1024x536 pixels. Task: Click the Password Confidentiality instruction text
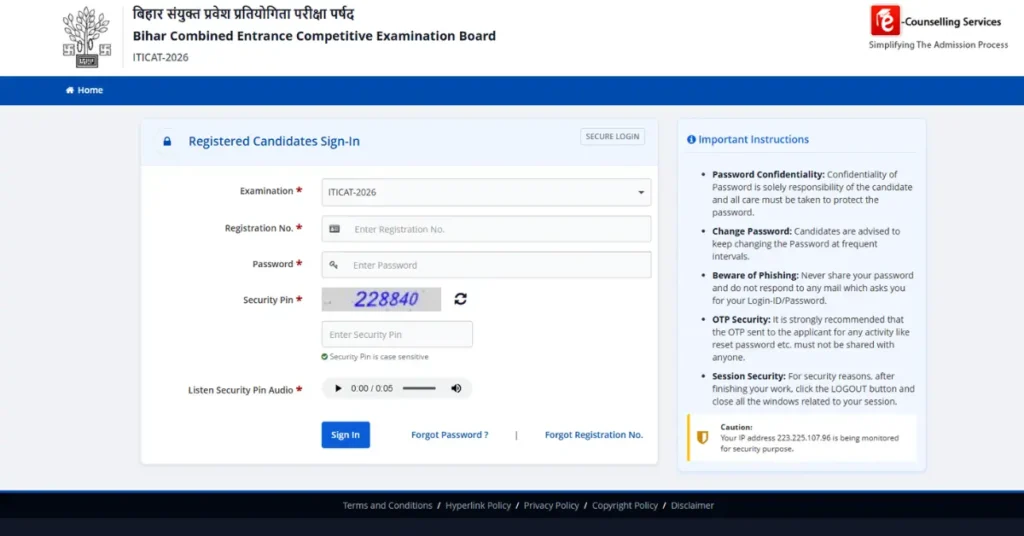coord(812,193)
